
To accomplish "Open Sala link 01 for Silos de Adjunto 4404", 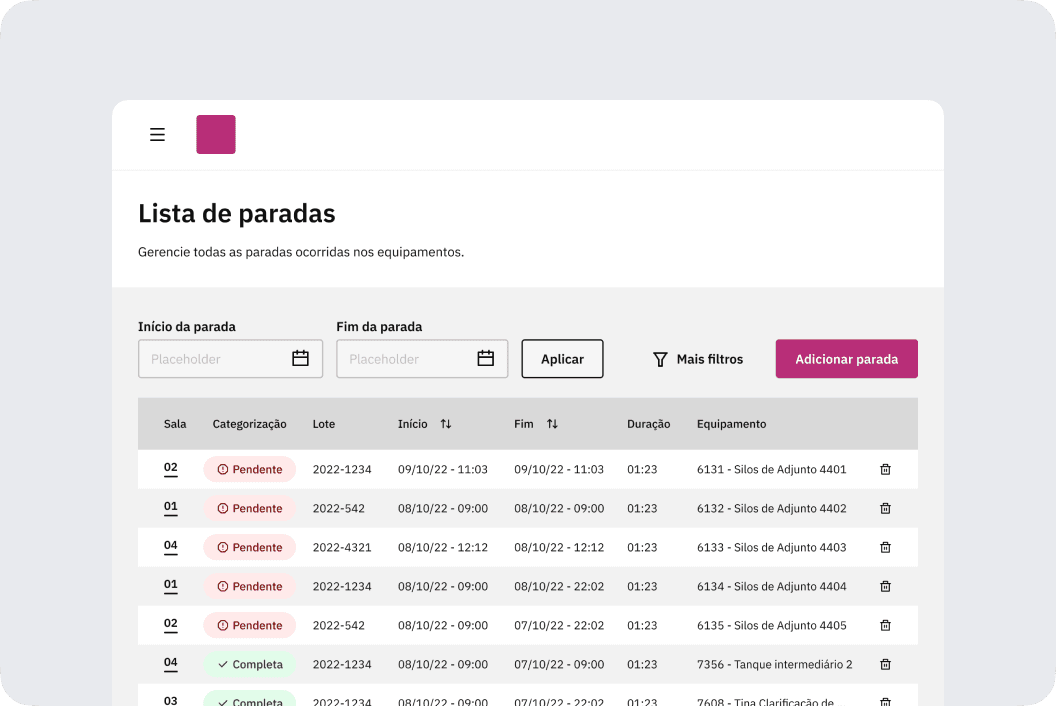I will point(171,585).
